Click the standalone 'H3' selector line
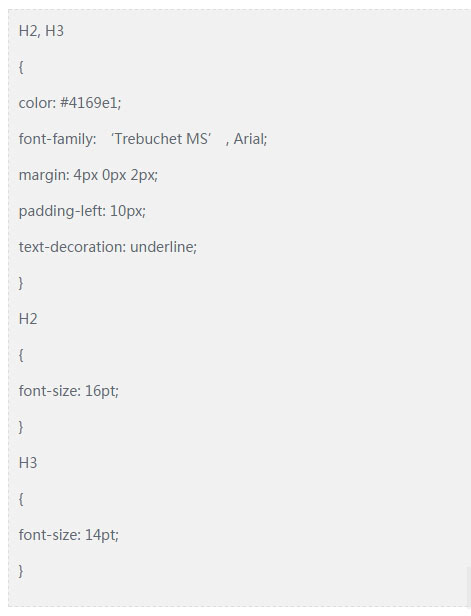 (28, 463)
